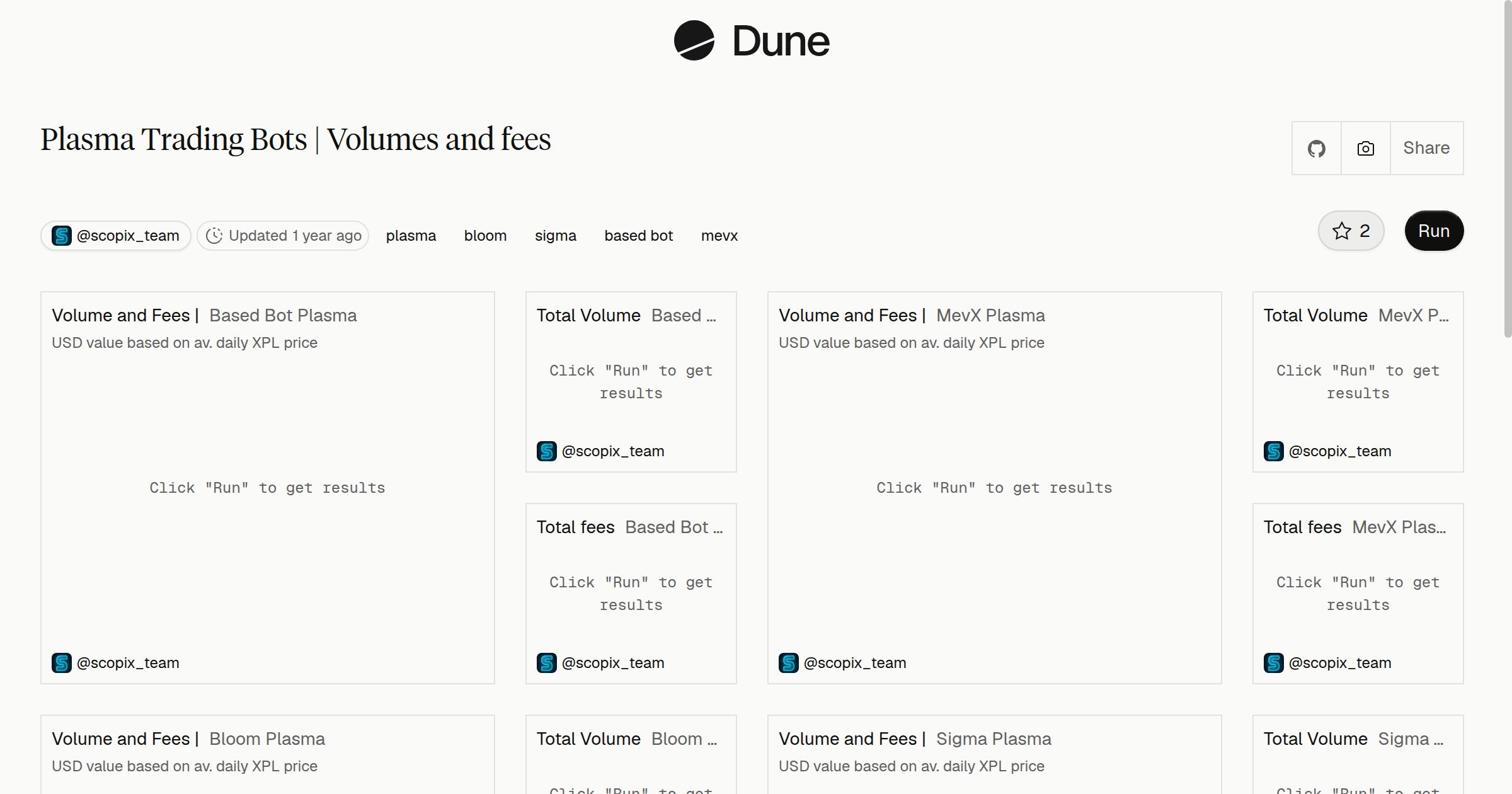Screen dimensions: 1512x794
Task: Click the Share button
Action: [x=1426, y=148]
